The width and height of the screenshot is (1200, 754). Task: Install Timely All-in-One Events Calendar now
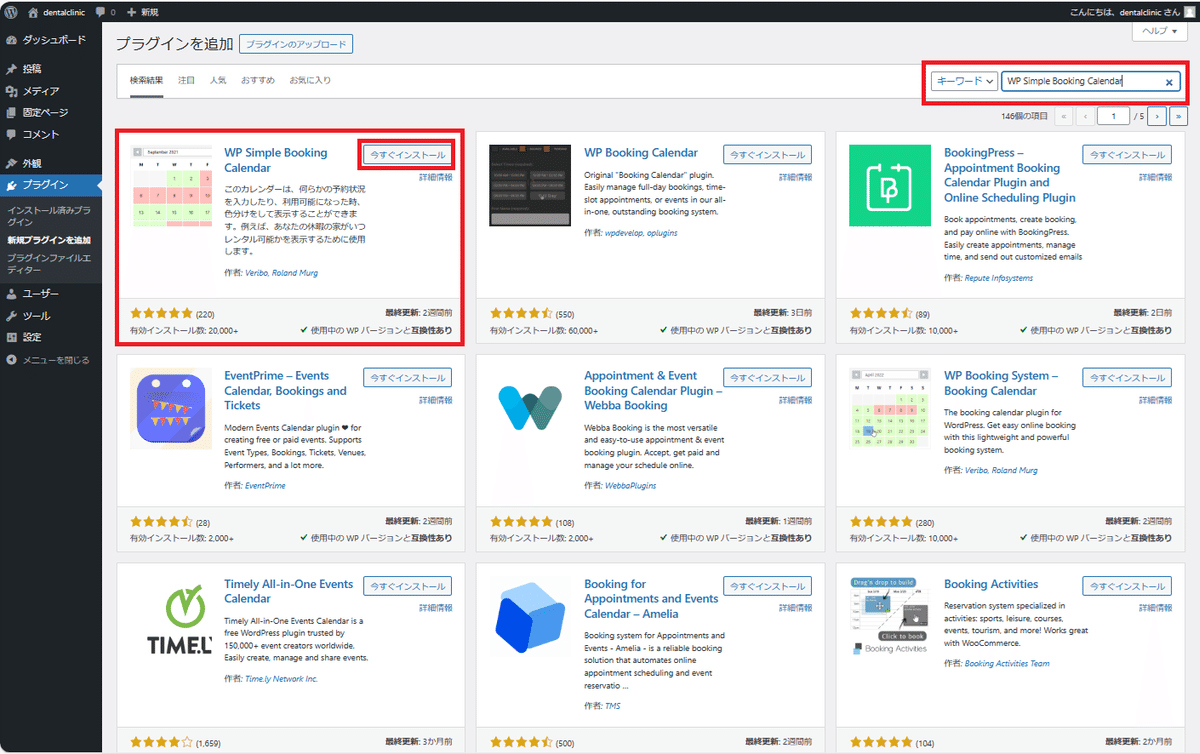[x=407, y=586]
